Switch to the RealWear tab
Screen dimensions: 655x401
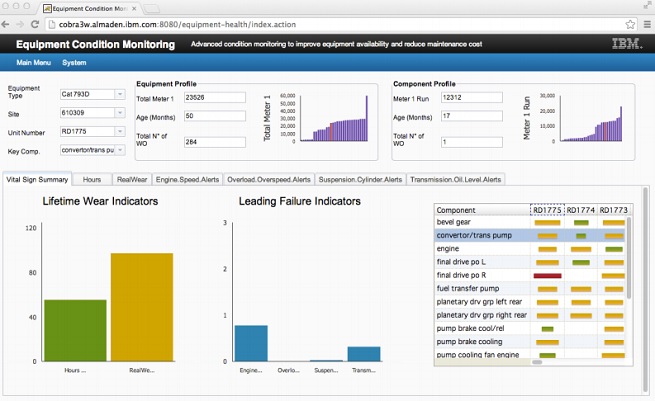click(x=132, y=180)
